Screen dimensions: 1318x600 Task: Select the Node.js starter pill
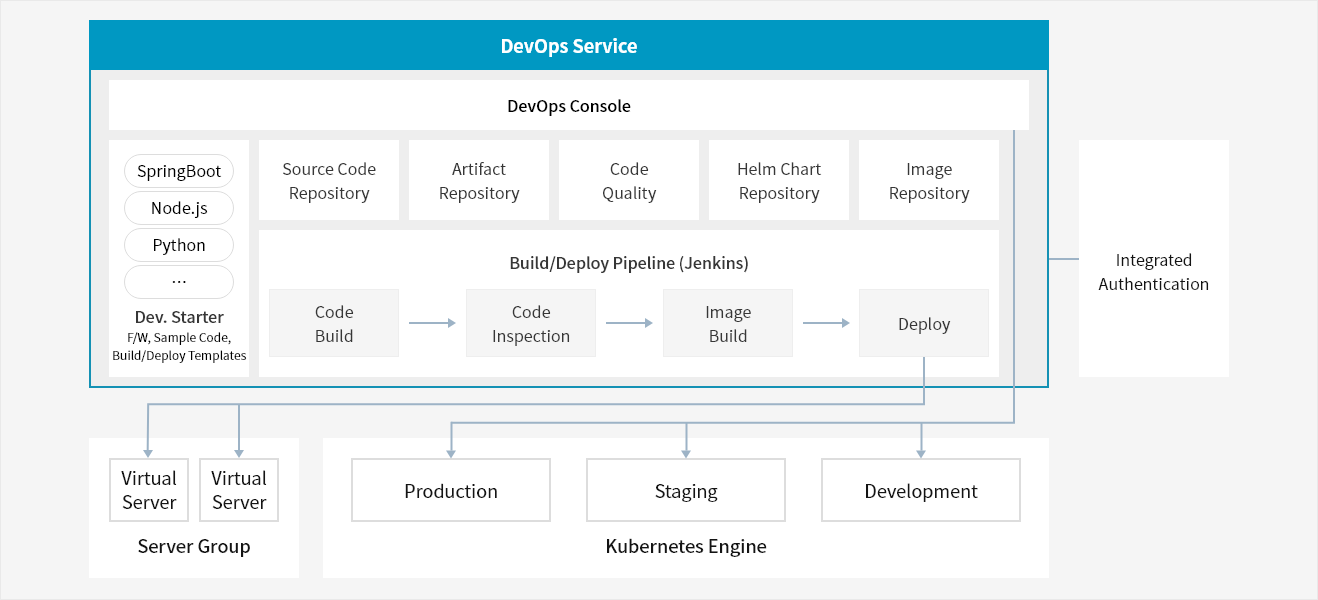pyautogui.click(x=179, y=208)
